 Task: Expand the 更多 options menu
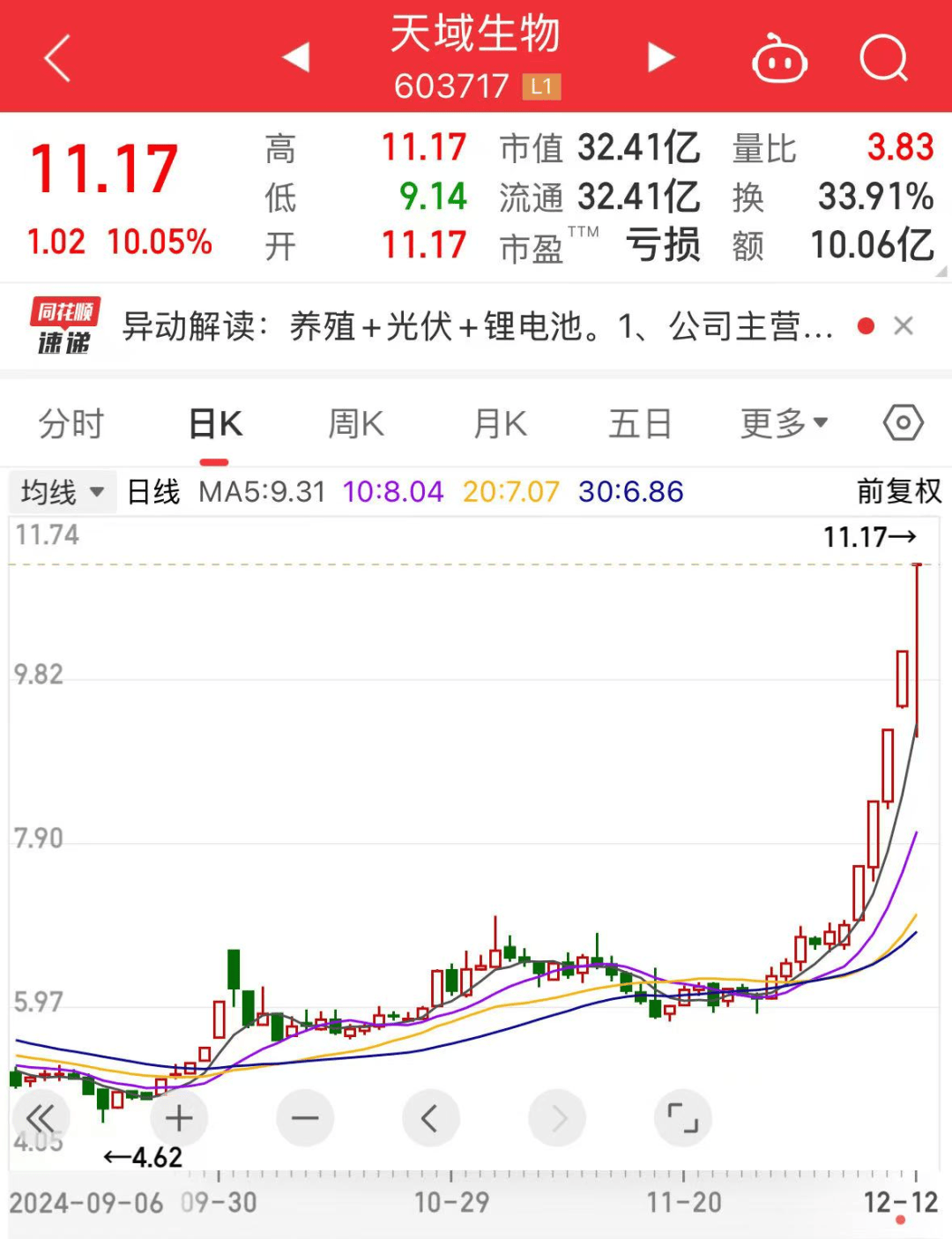pyautogui.click(x=783, y=423)
